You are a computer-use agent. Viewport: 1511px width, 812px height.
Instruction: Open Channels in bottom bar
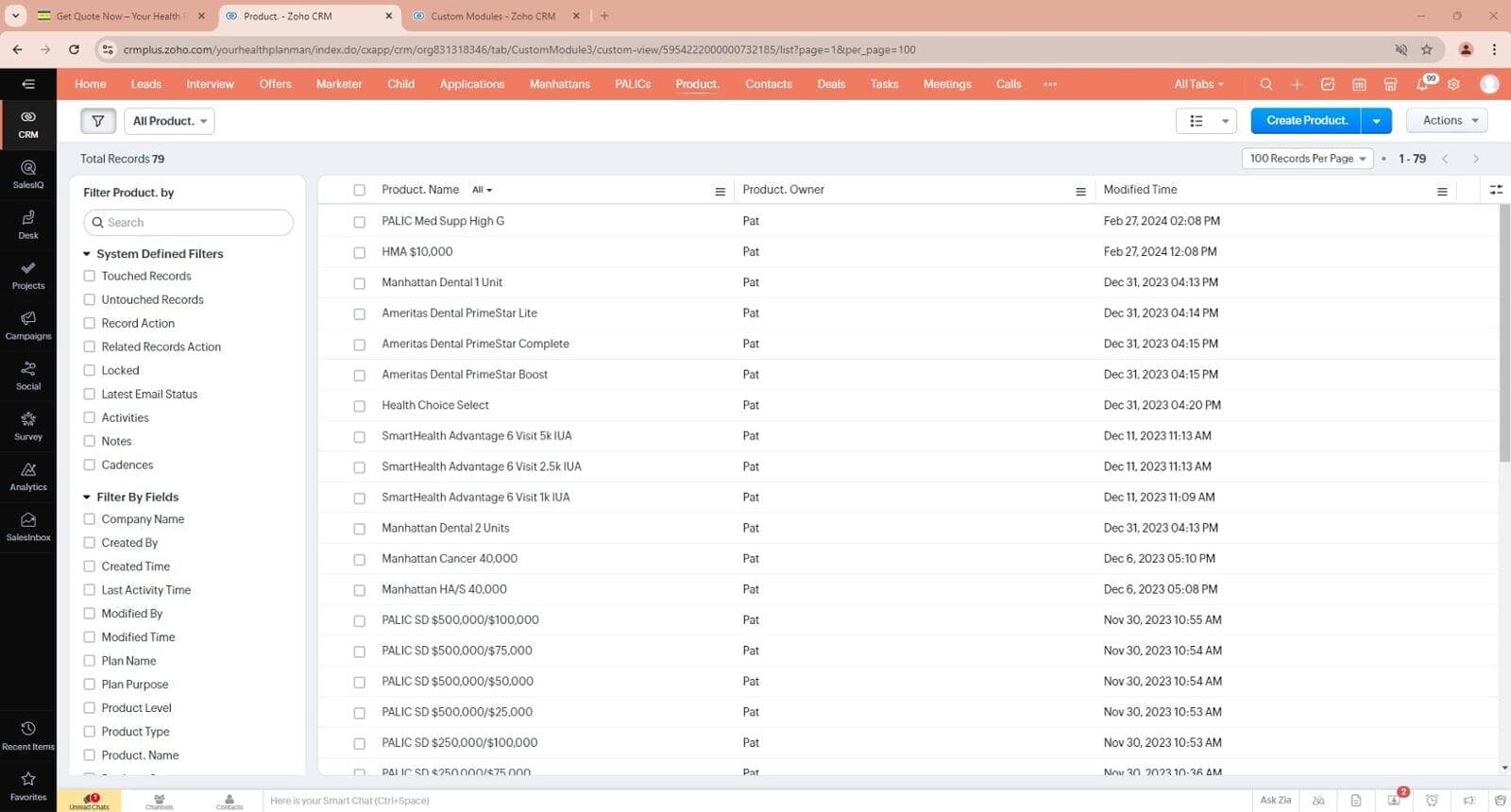(x=159, y=801)
